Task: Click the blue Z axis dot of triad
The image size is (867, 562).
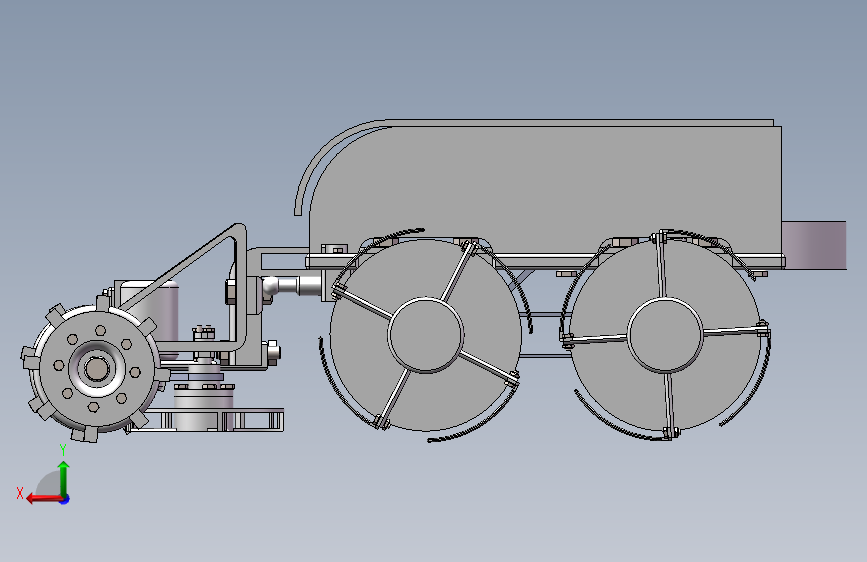Action: tap(65, 499)
